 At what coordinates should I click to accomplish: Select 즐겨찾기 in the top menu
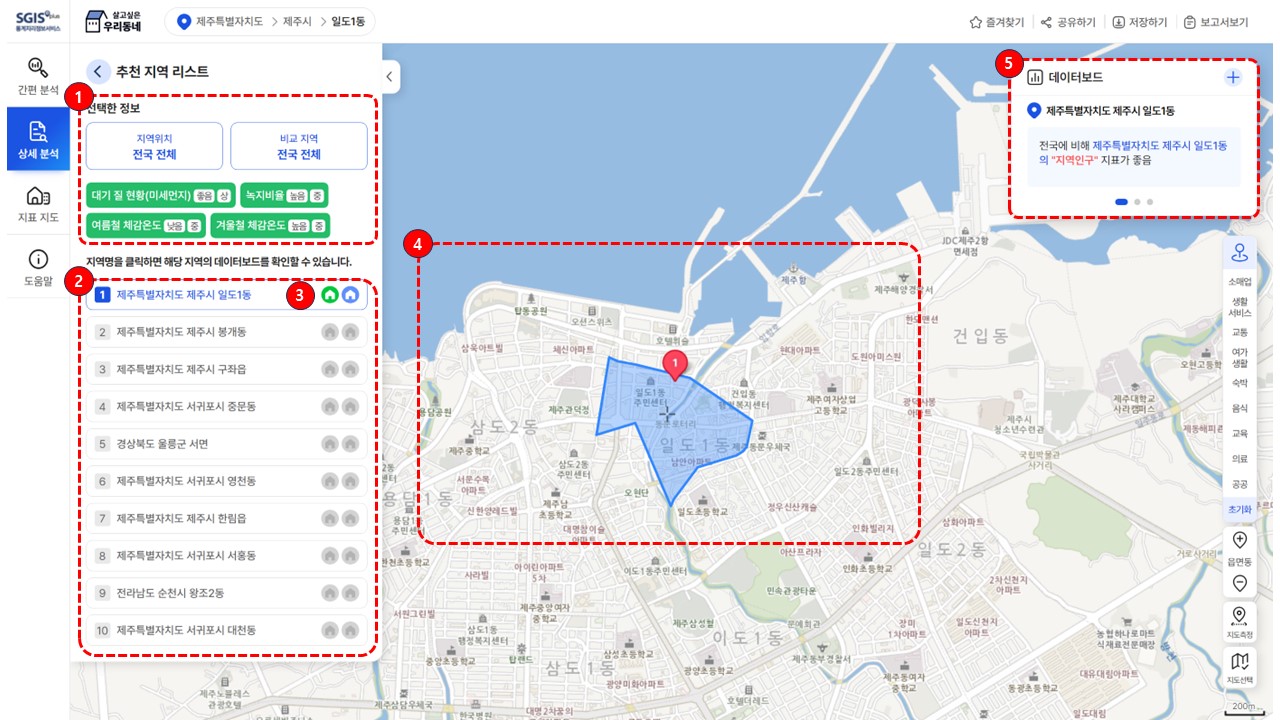click(x=996, y=22)
